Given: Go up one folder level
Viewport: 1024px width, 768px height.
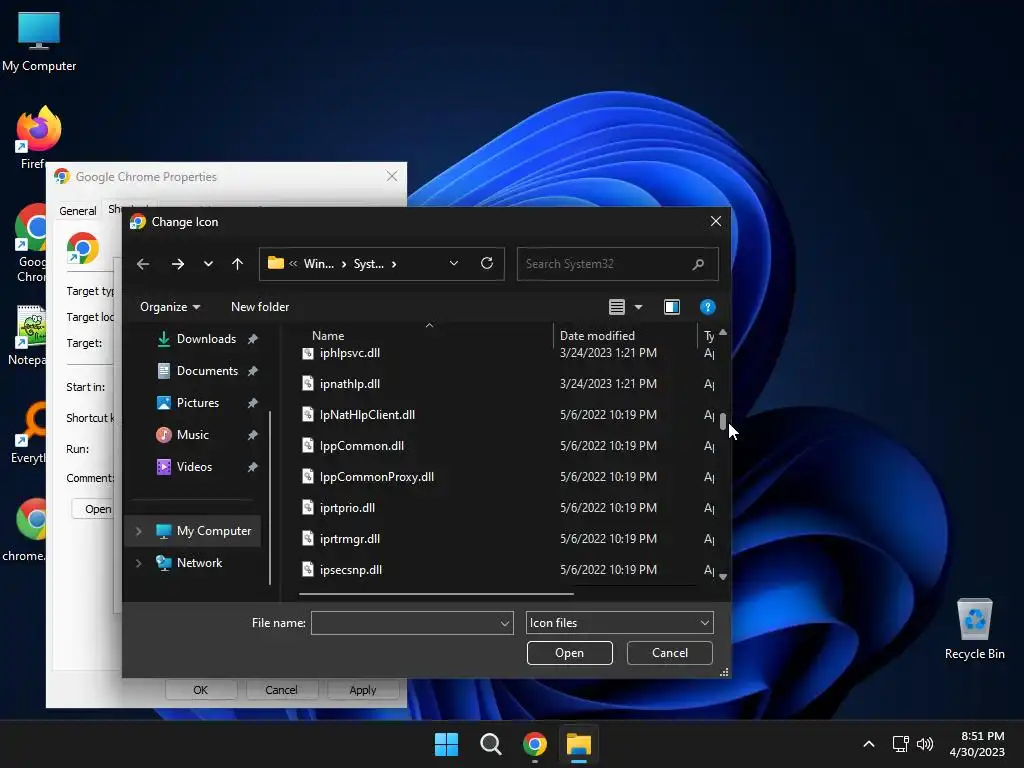Looking at the screenshot, I should click(x=237, y=264).
